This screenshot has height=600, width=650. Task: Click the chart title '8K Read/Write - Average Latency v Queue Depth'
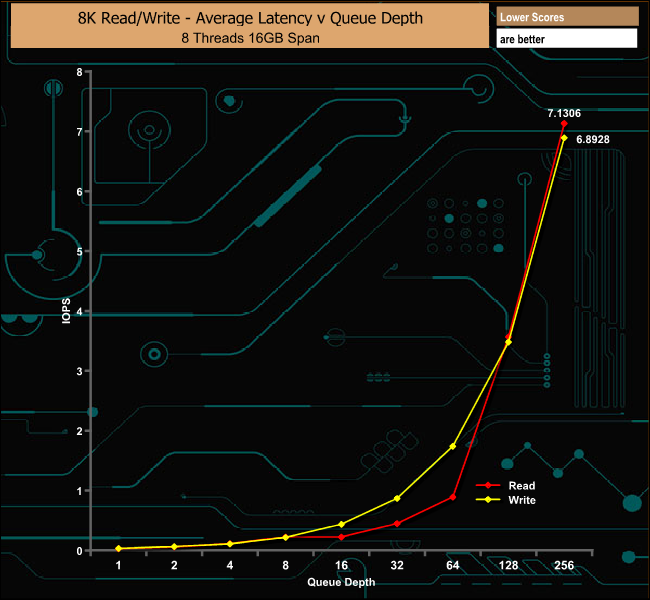coord(250,18)
